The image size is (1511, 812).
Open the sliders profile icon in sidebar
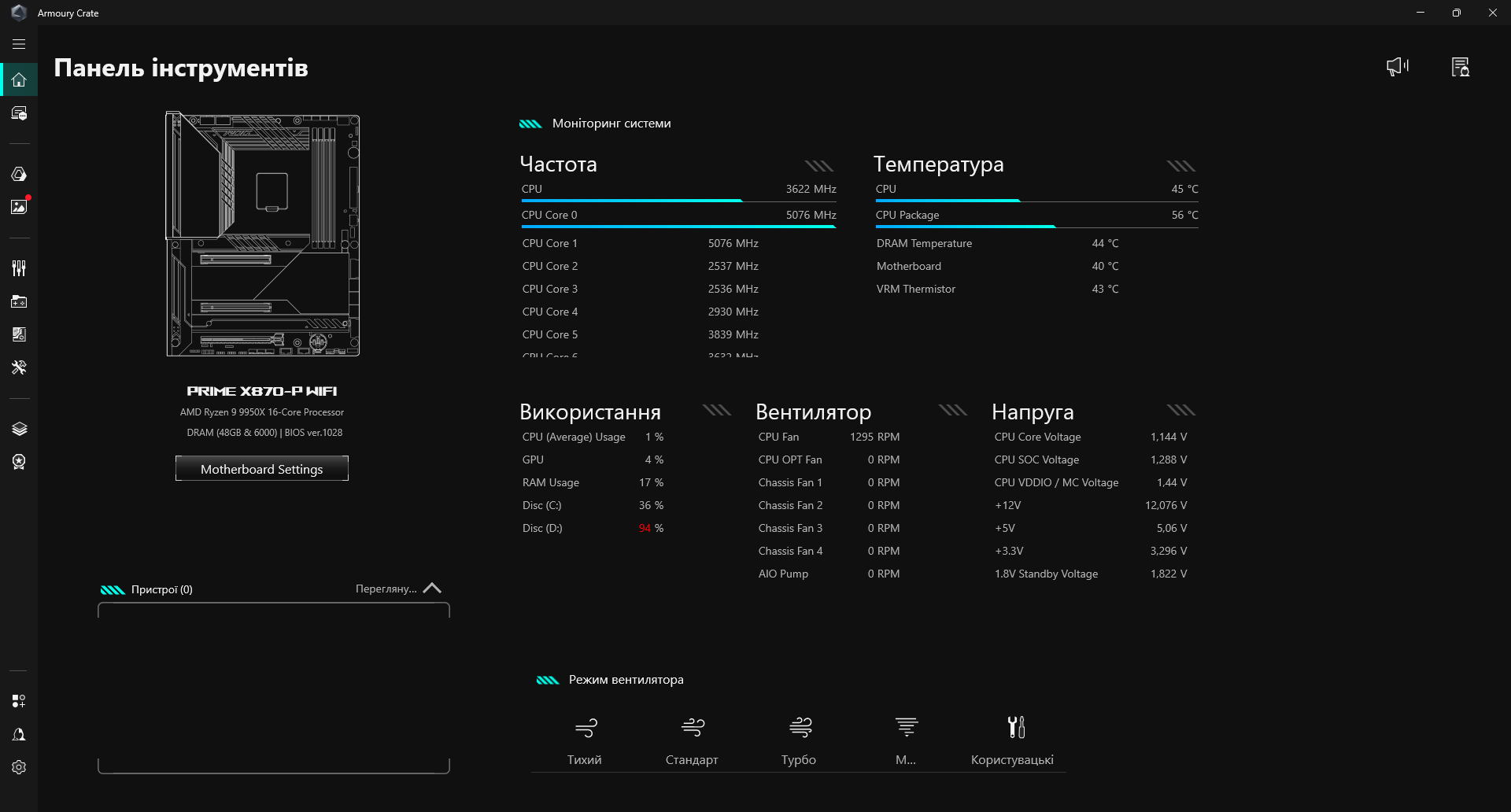[x=19, y=268]
